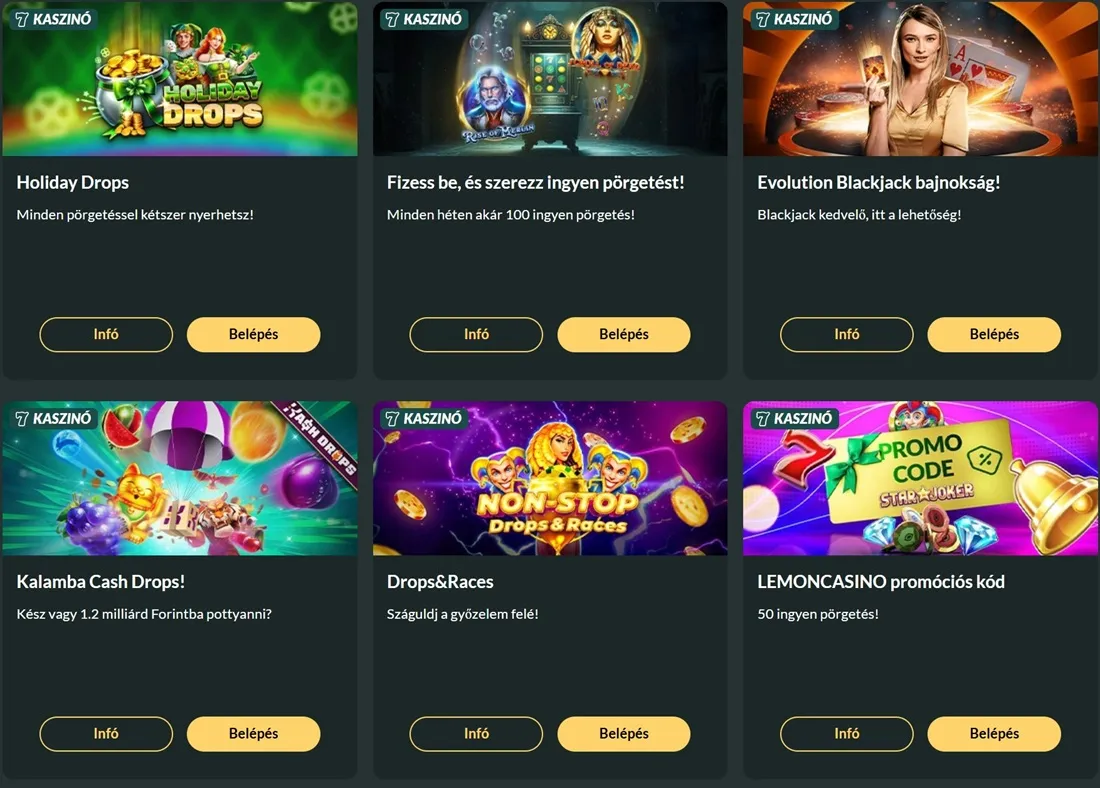Click Belépés under Holiday Drops
This screenshot has width=1100, height=788.
pos(253,334)
